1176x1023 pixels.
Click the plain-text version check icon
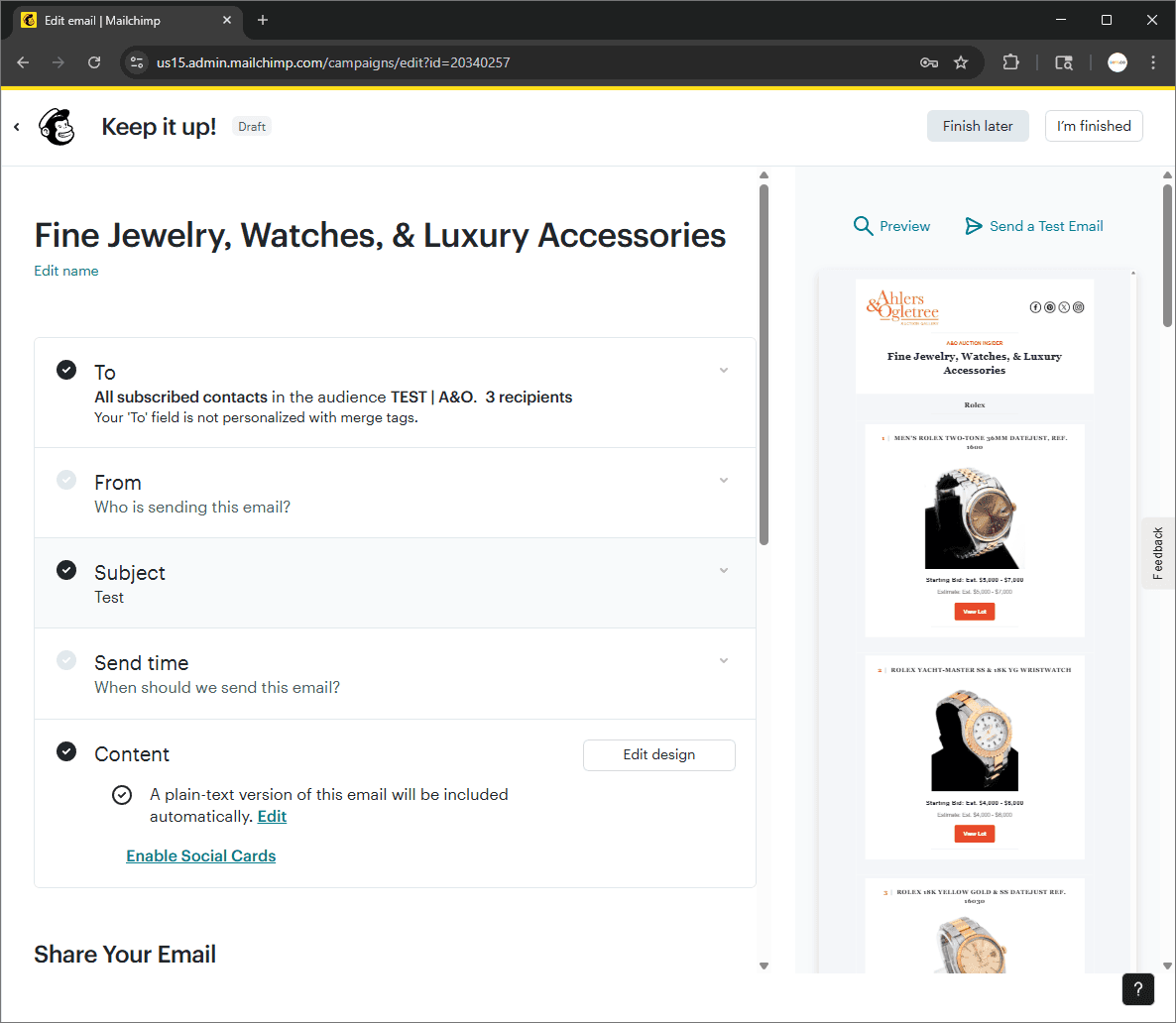tap(122, 795)
